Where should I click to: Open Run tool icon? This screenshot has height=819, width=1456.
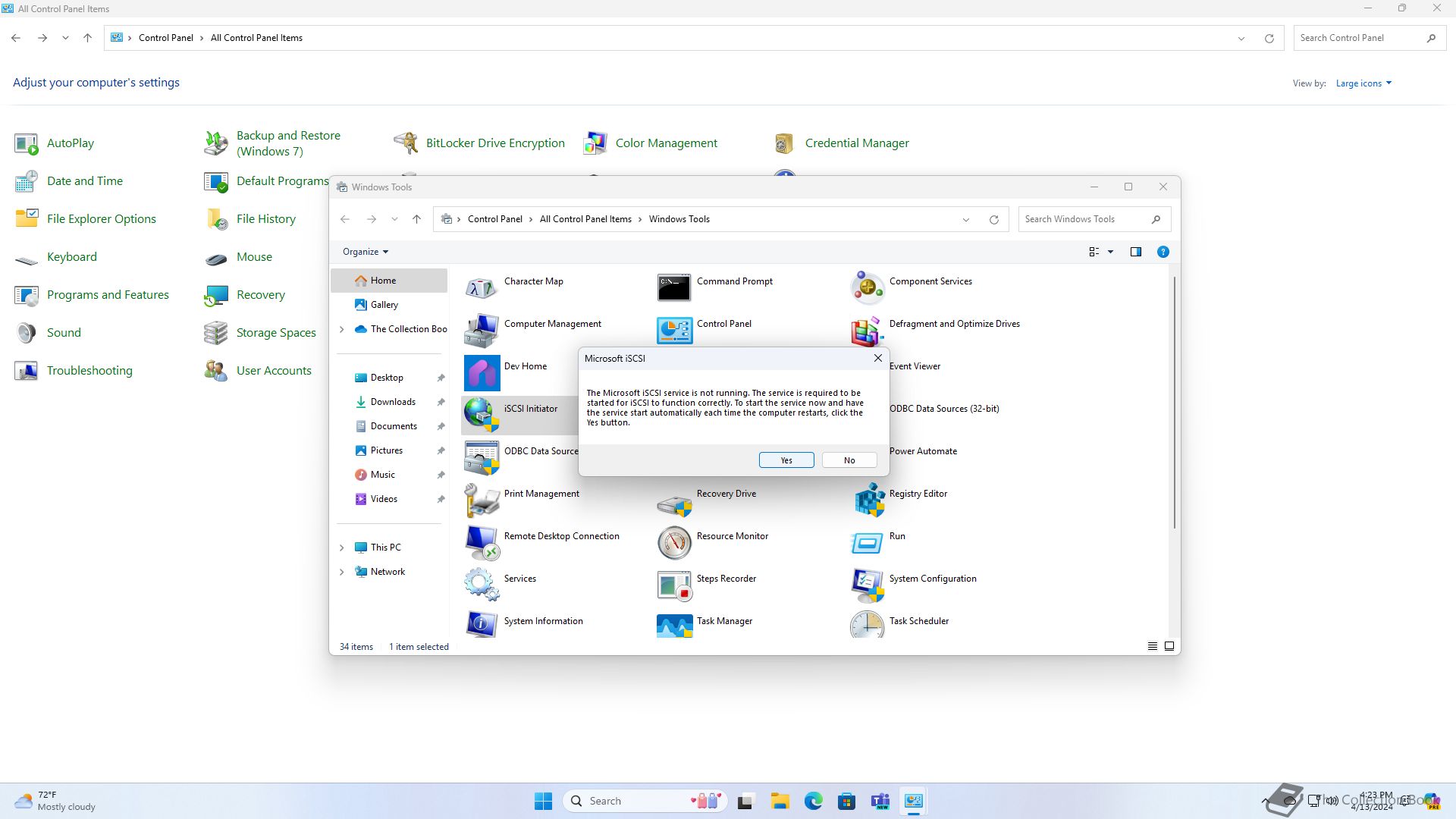pos(867,542)
